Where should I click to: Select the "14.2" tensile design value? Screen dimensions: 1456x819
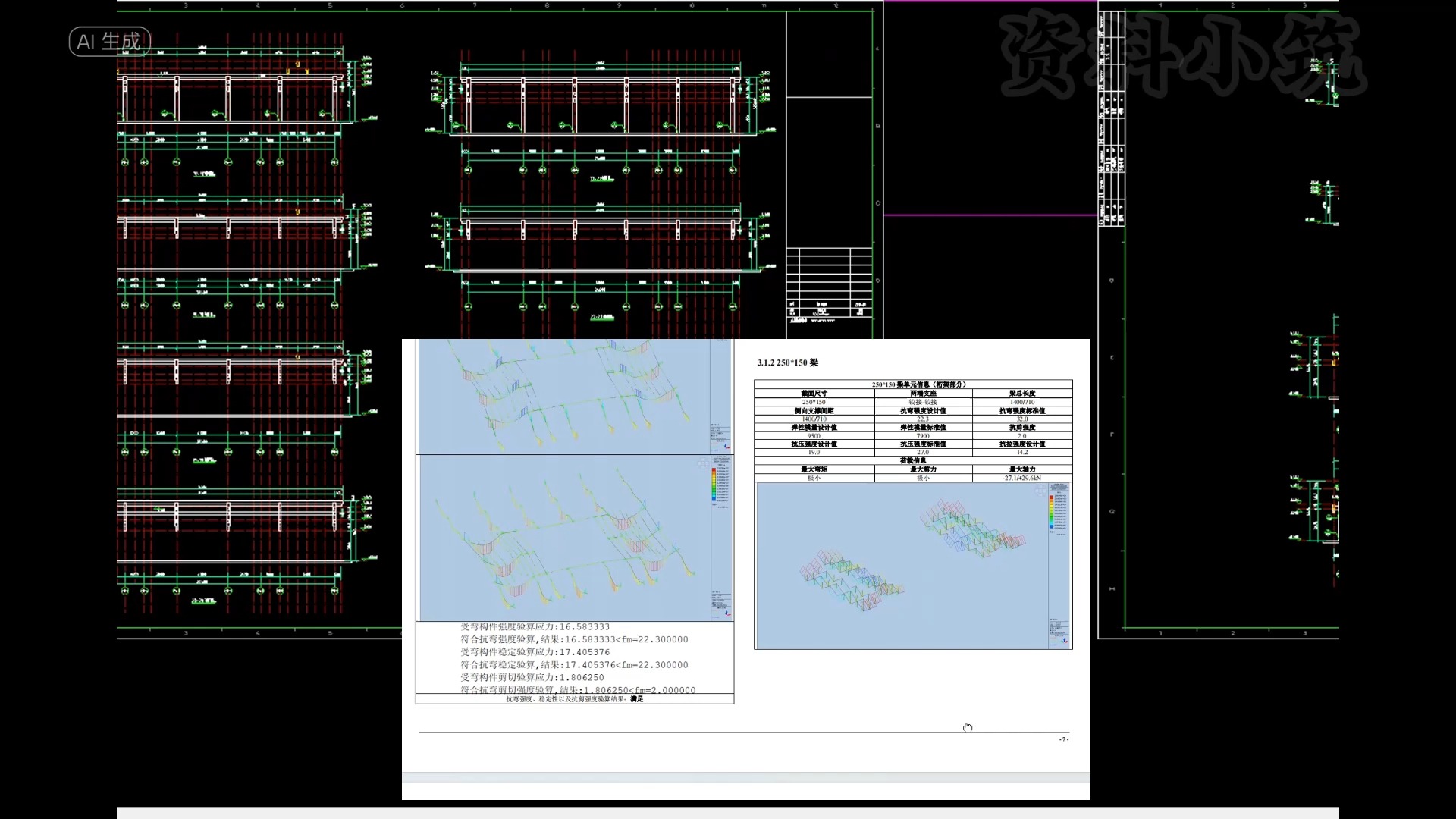(1022, 452)
